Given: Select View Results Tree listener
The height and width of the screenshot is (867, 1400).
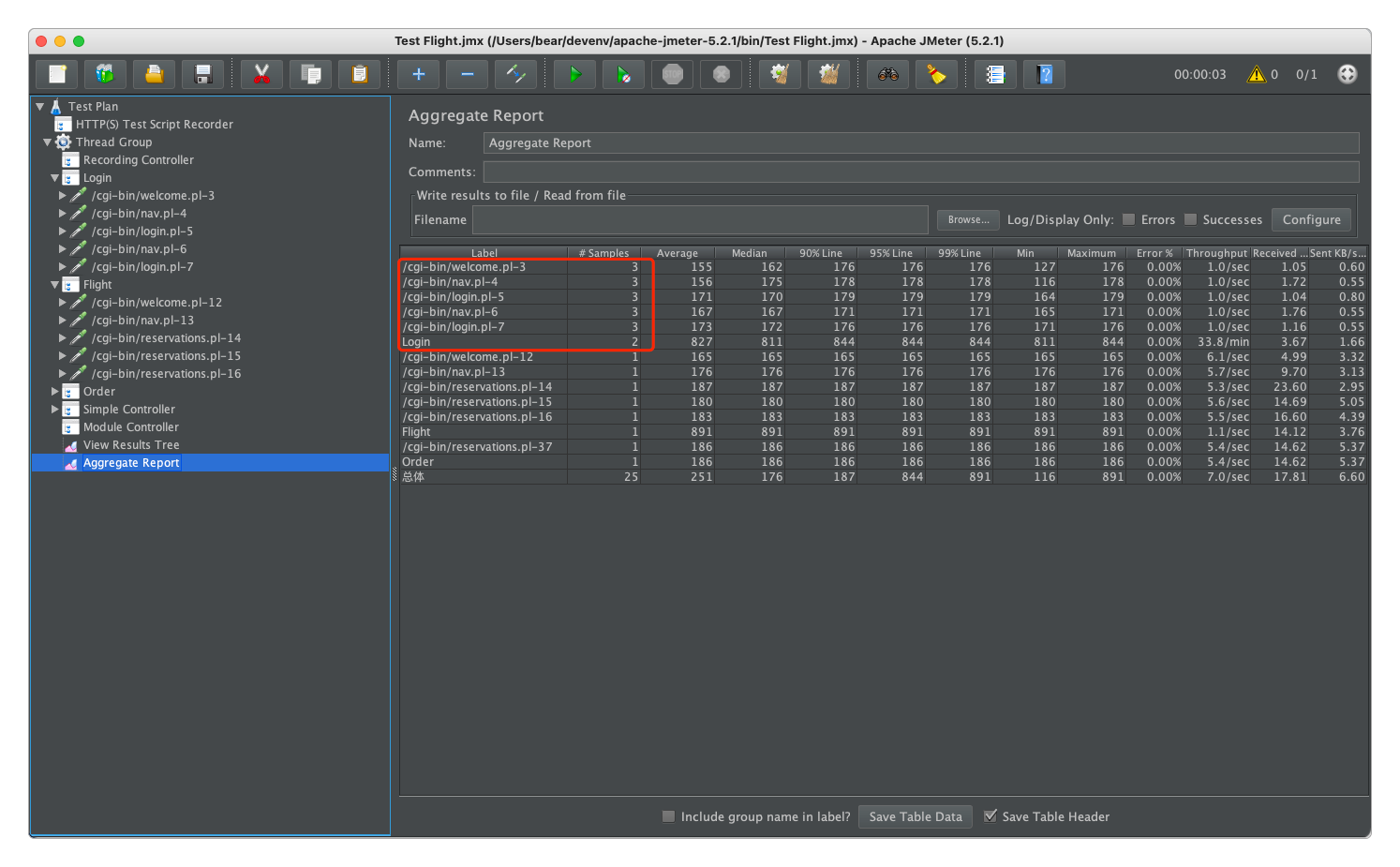Looking at the screenshot, I should coord(130,445).
